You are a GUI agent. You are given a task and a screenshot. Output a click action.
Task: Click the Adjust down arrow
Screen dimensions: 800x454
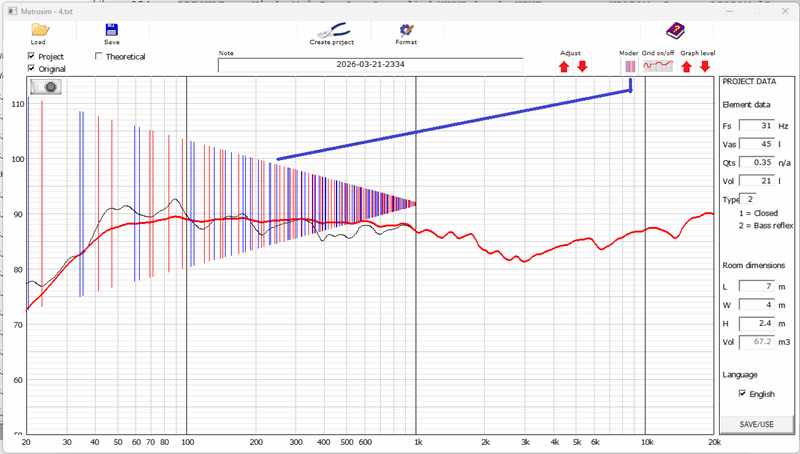582,67
